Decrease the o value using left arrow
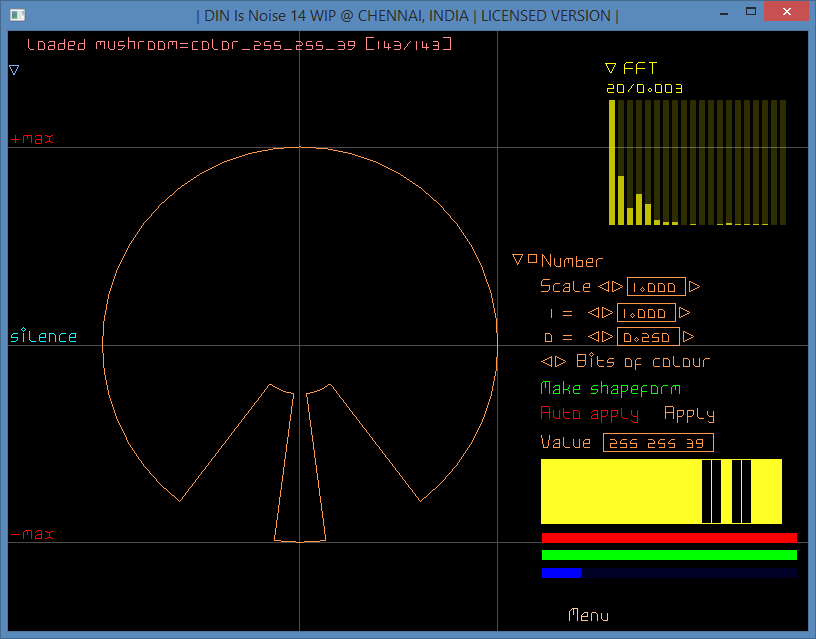The width and height of the screenshot is (816, 639). click(596, 337)
